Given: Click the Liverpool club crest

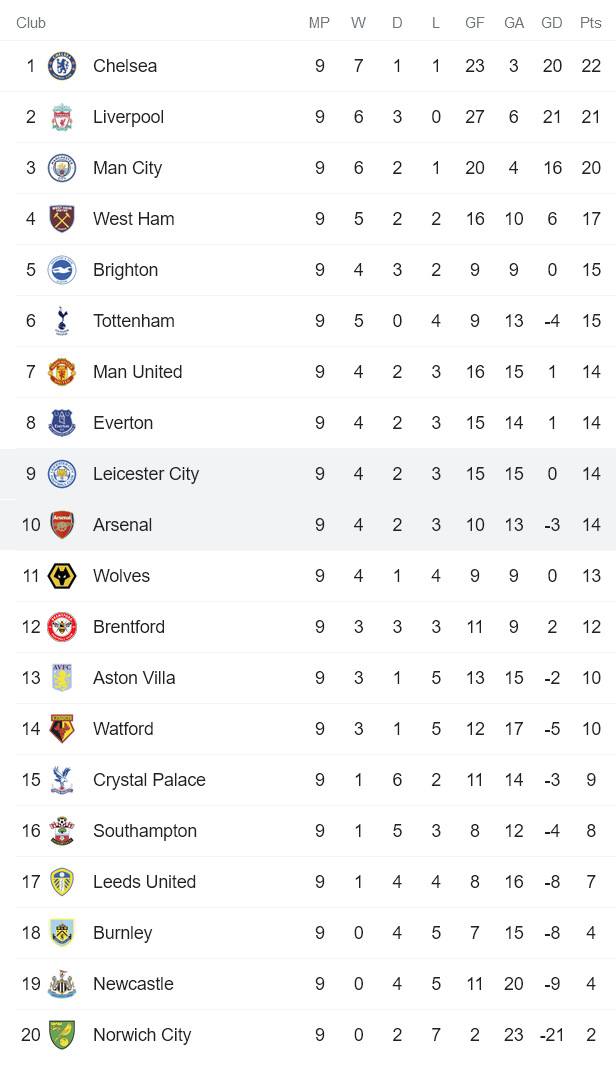Looking at the screenshot, I should [x=62, y=117].
